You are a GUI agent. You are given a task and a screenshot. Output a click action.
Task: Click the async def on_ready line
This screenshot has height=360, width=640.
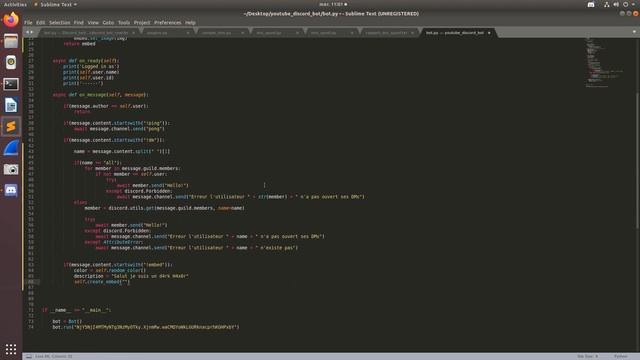click(86, 61)
